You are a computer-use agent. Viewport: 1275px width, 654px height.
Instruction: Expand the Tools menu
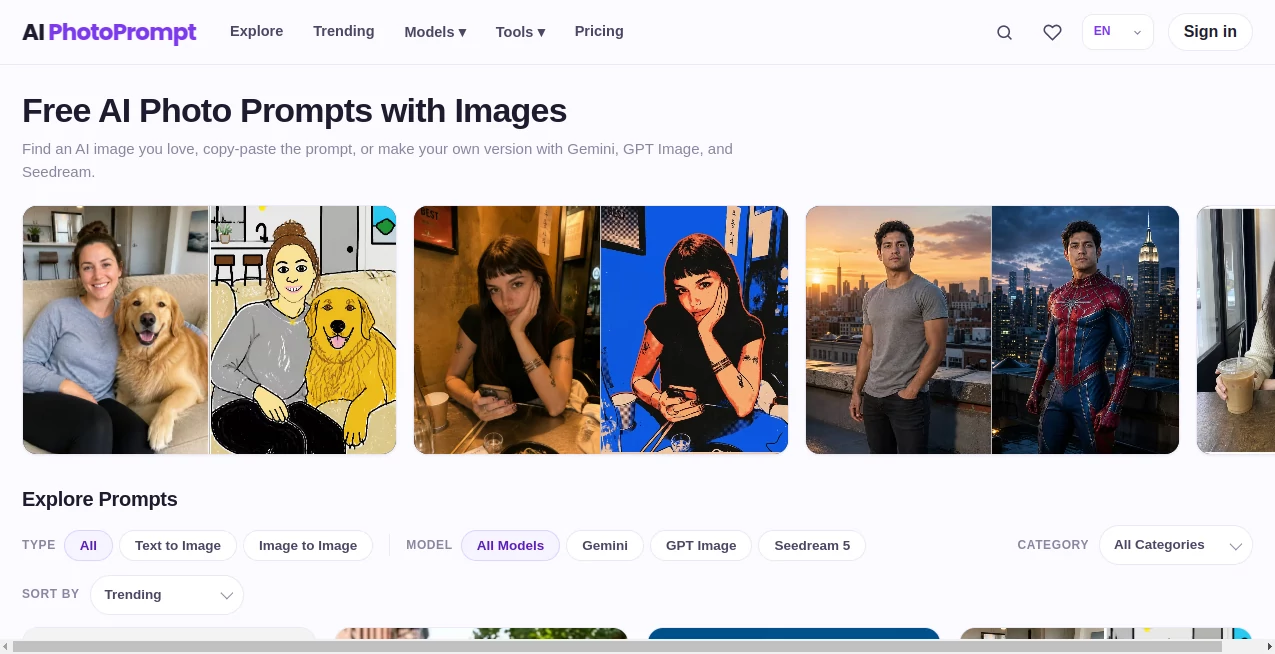(520, 32)
